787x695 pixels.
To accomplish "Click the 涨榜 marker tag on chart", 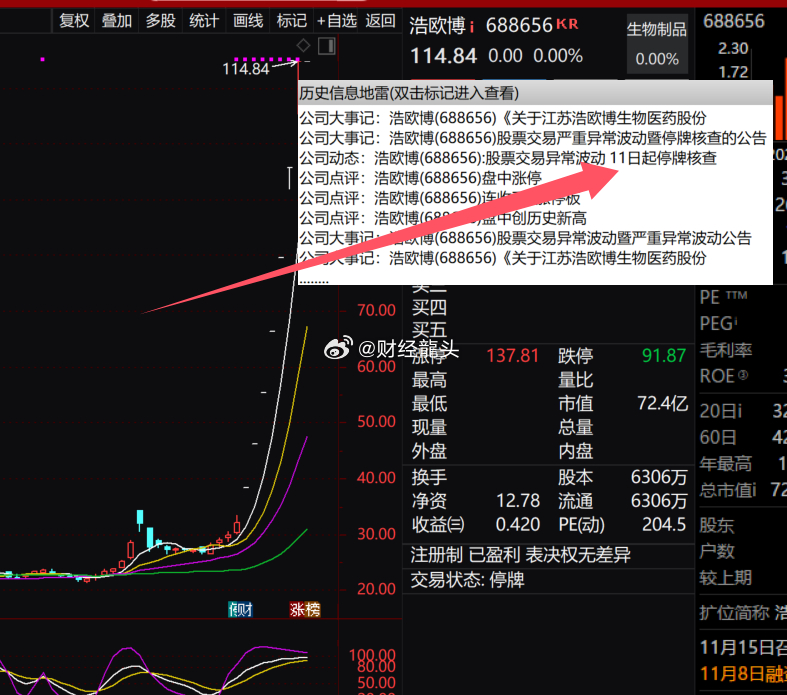I will [305, 610].
